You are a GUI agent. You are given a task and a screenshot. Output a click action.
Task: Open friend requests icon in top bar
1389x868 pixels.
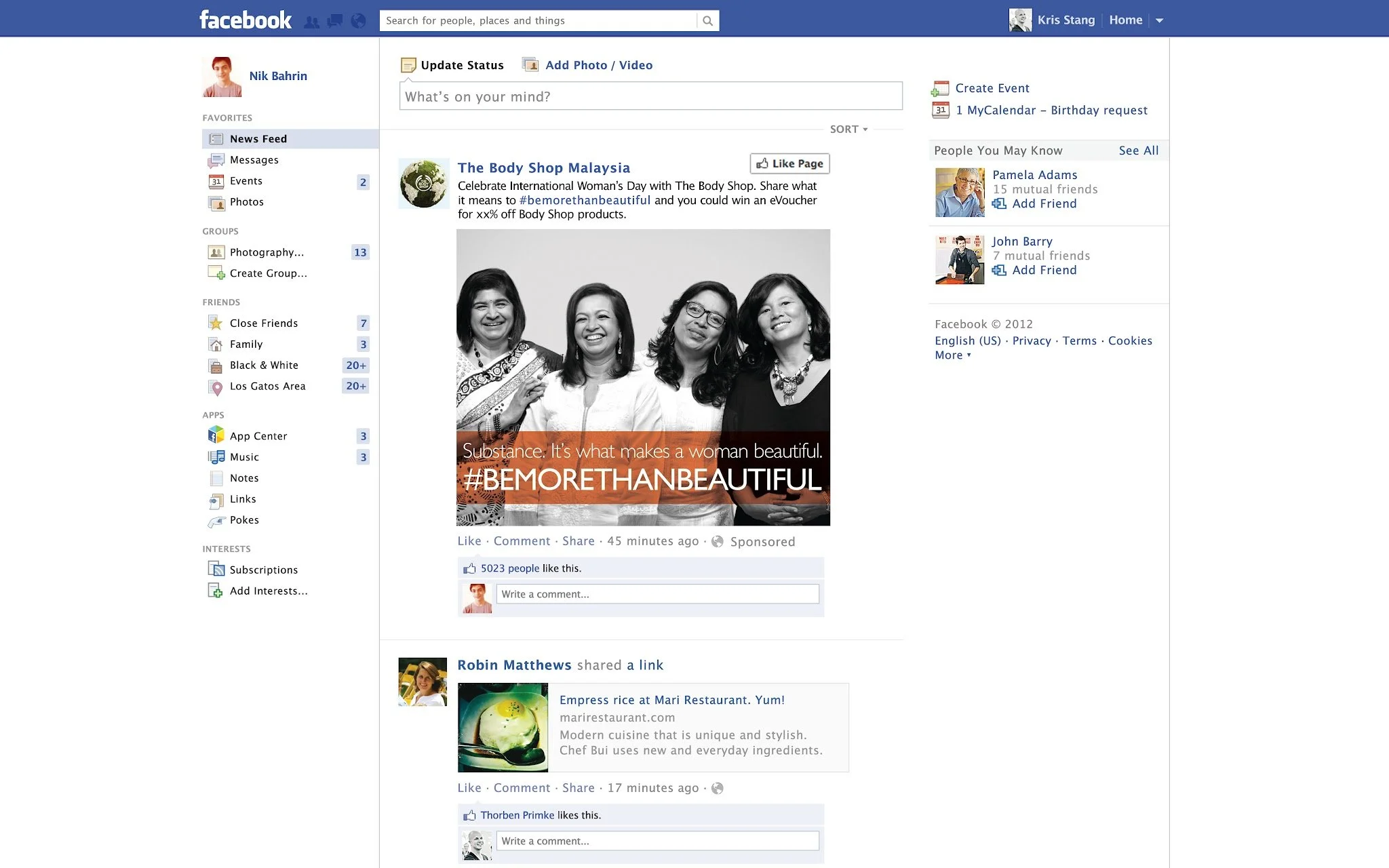pos(312,21)
